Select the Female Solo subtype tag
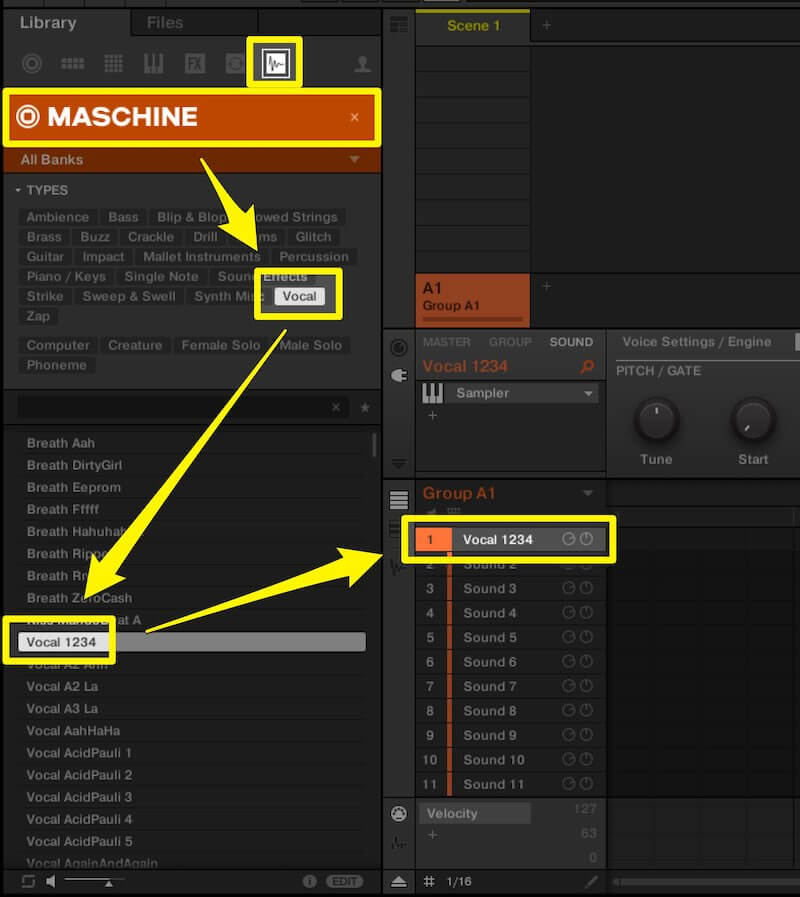Viewport: 800px width, 897px height. (x=221, y=346)
